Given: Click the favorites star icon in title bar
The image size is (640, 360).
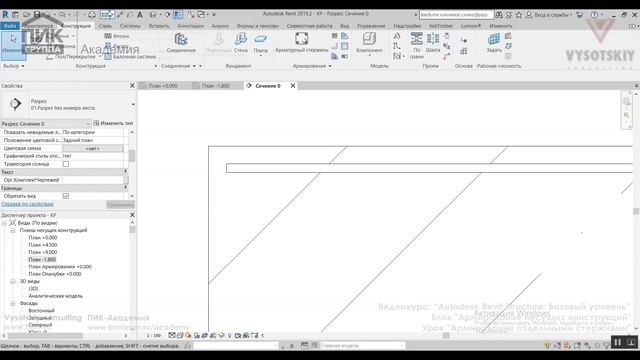Looking at the screenshot, I should (519, 15).
